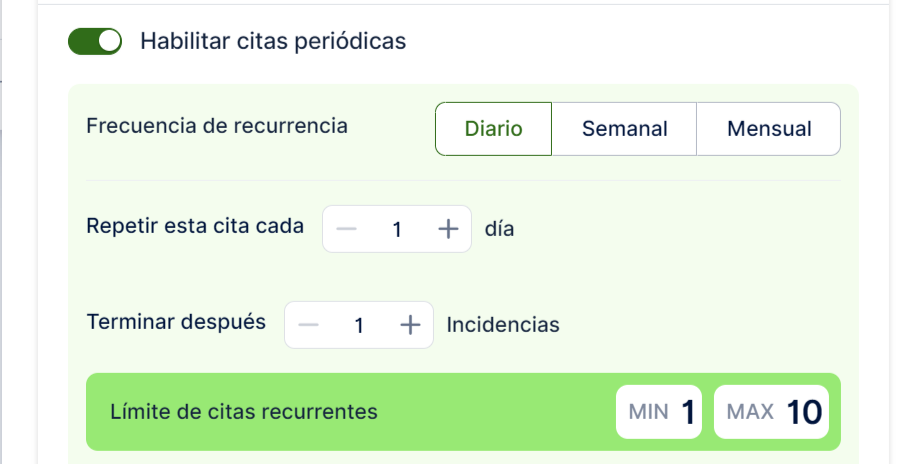The width and height of the screenshot is (911, 464).
Task: Decrease Terminar después count with minus
Action: (309, 325)
